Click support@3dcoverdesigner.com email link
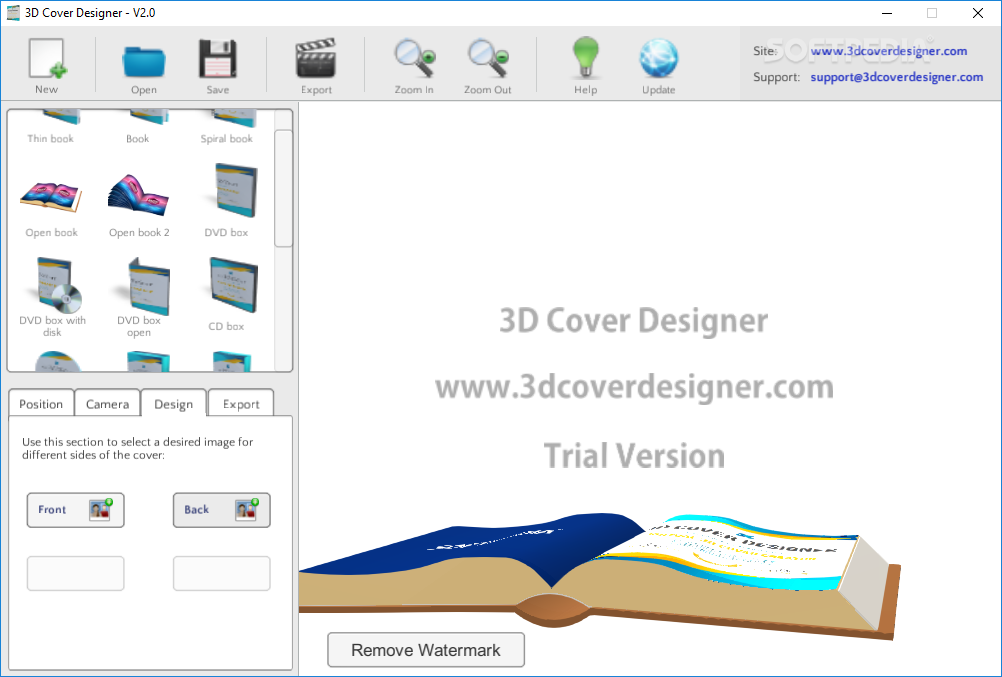The image size is (1002, 677). coord(897,77)
